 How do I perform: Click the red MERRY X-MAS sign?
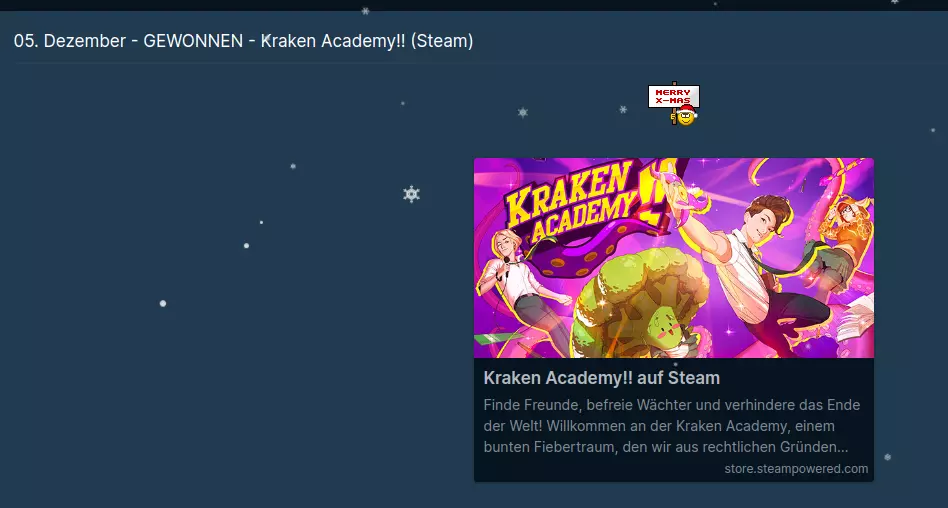(674, 96)
